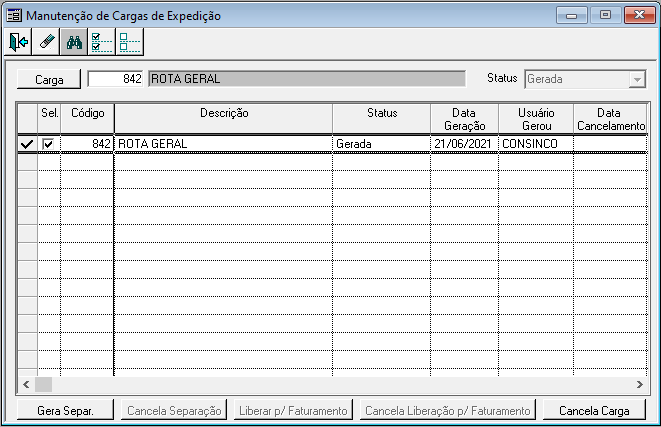Click the Carga lookup button
This screenshot has height=427, width=661.
tap(49, 79)
